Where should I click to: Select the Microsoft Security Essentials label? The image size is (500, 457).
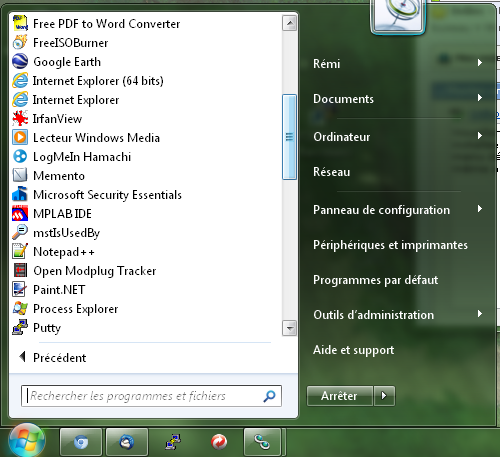pyautogui.click(x=107, y=195)
